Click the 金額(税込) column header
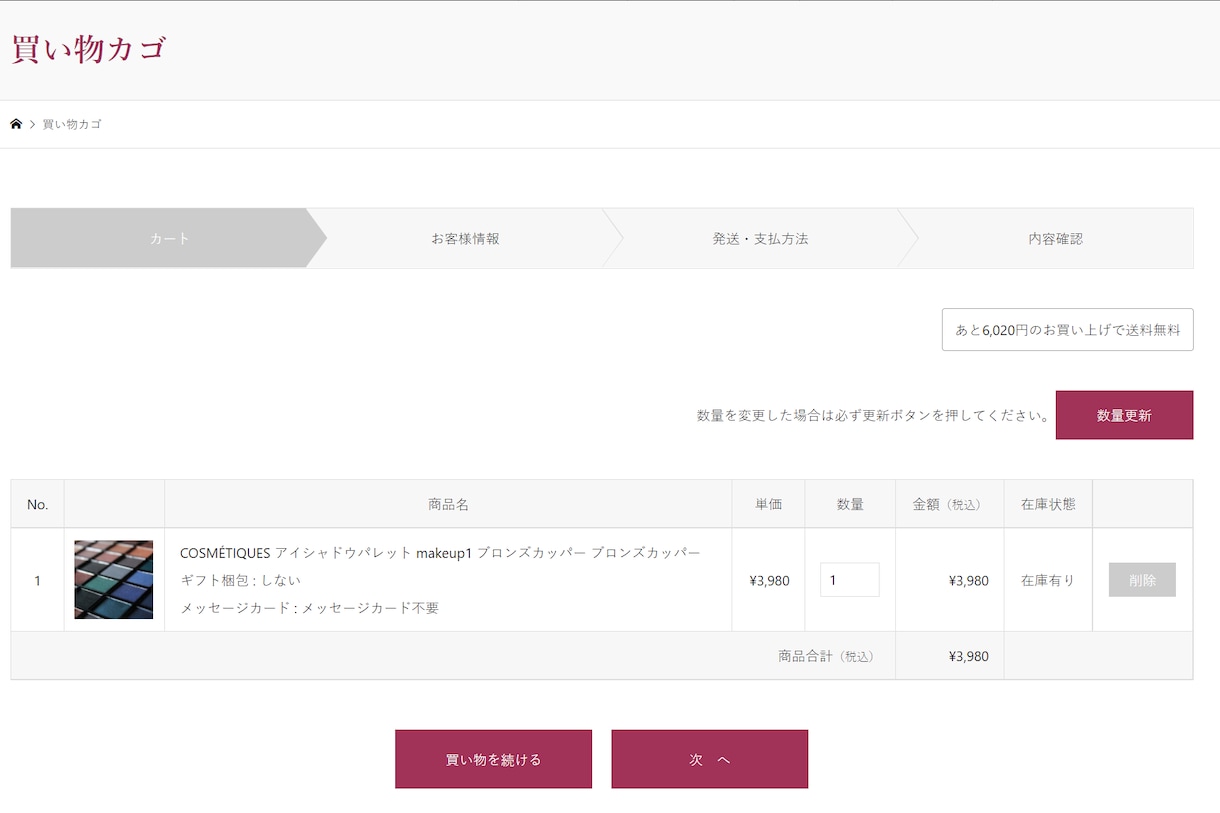Image resolution: width=1220 pixels, height=813 pixels. [x=949, y=504]
